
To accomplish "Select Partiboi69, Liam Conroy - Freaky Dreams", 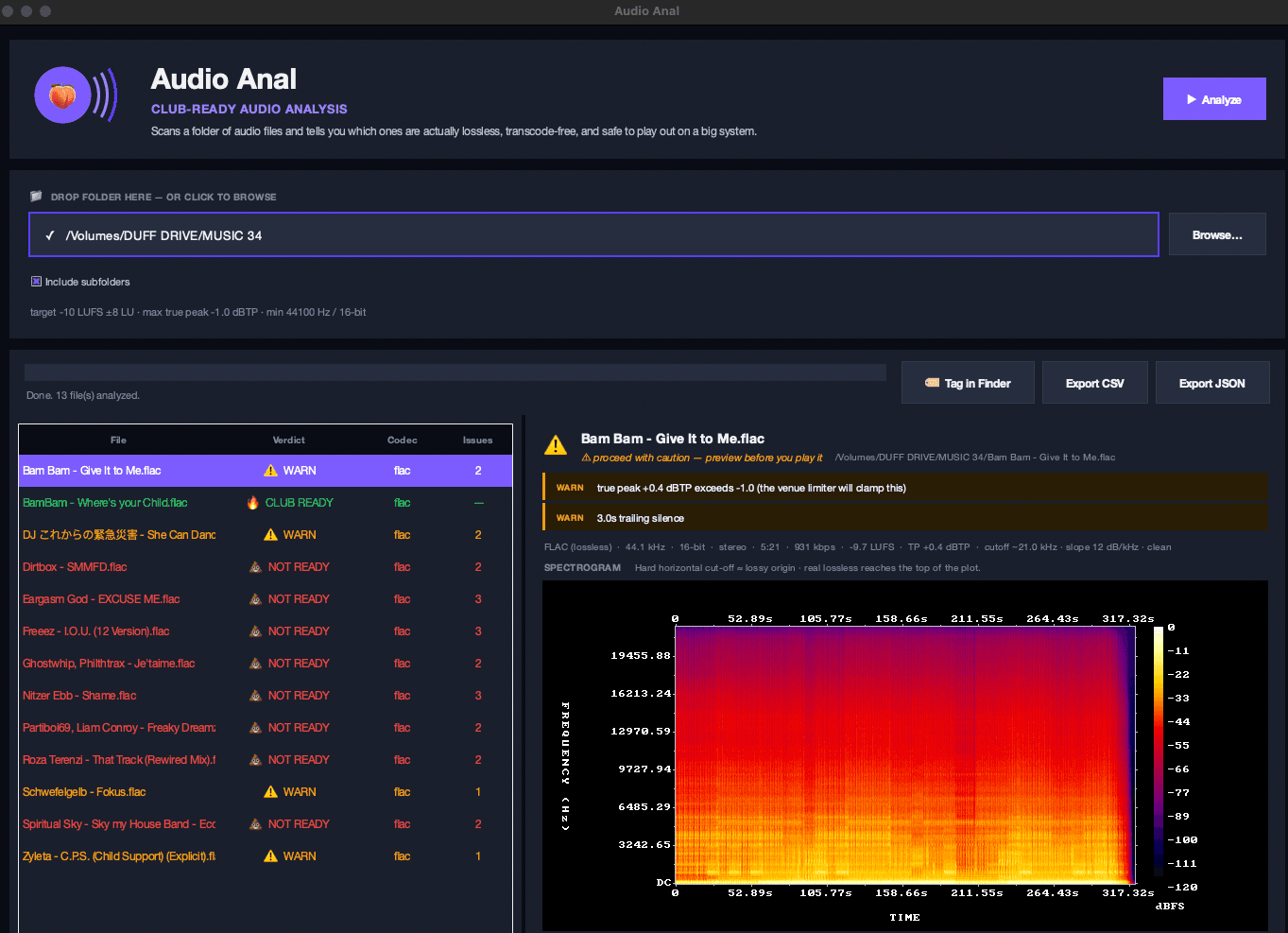I will click(266, 728).
